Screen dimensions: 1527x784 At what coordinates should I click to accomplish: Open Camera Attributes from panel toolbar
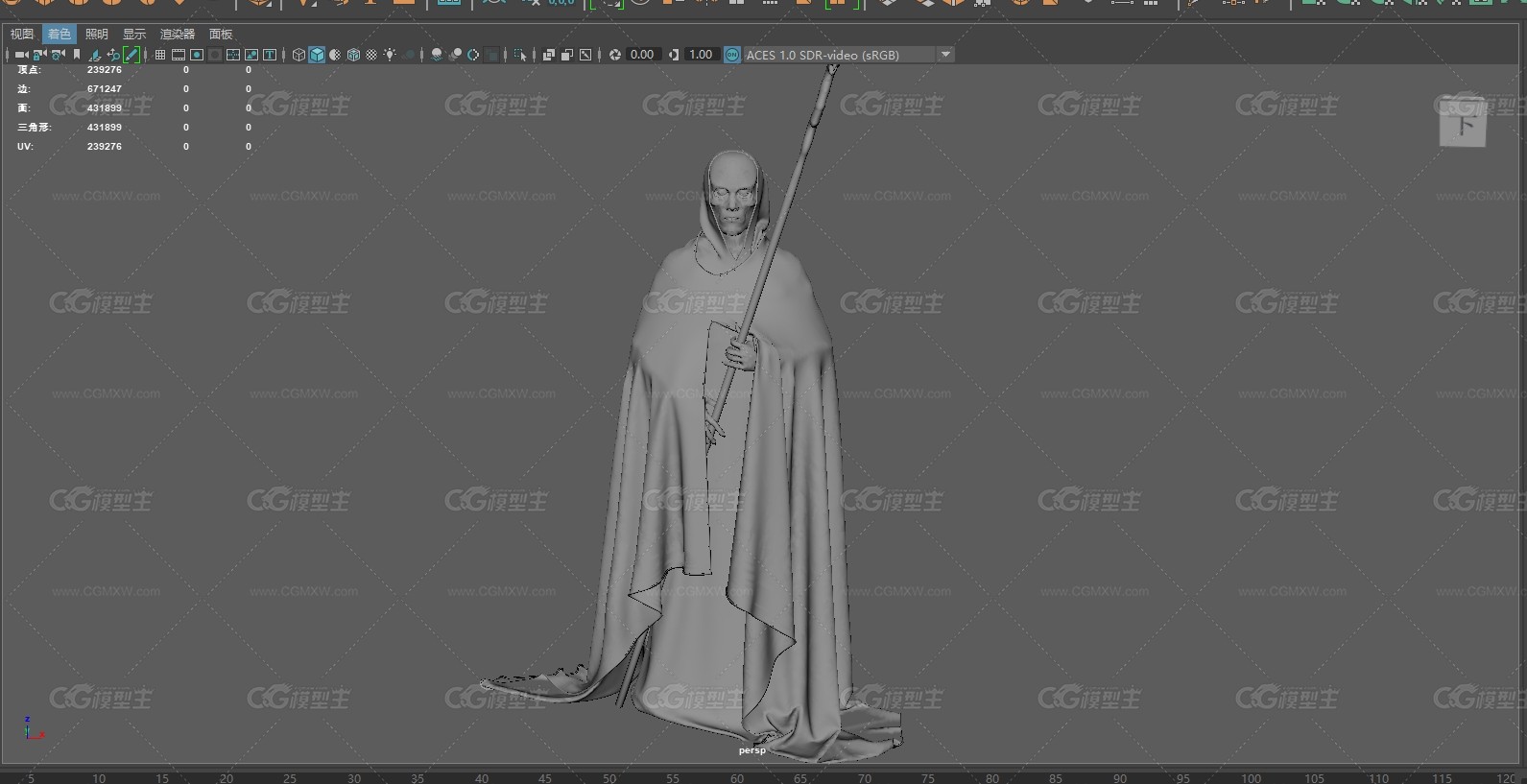click(58, 55)
